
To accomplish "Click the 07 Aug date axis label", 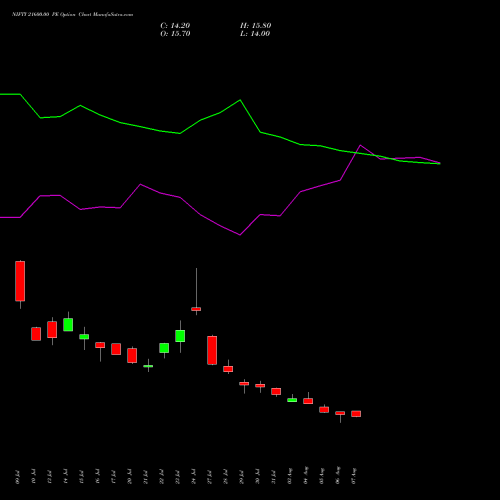I will point(354,476).
